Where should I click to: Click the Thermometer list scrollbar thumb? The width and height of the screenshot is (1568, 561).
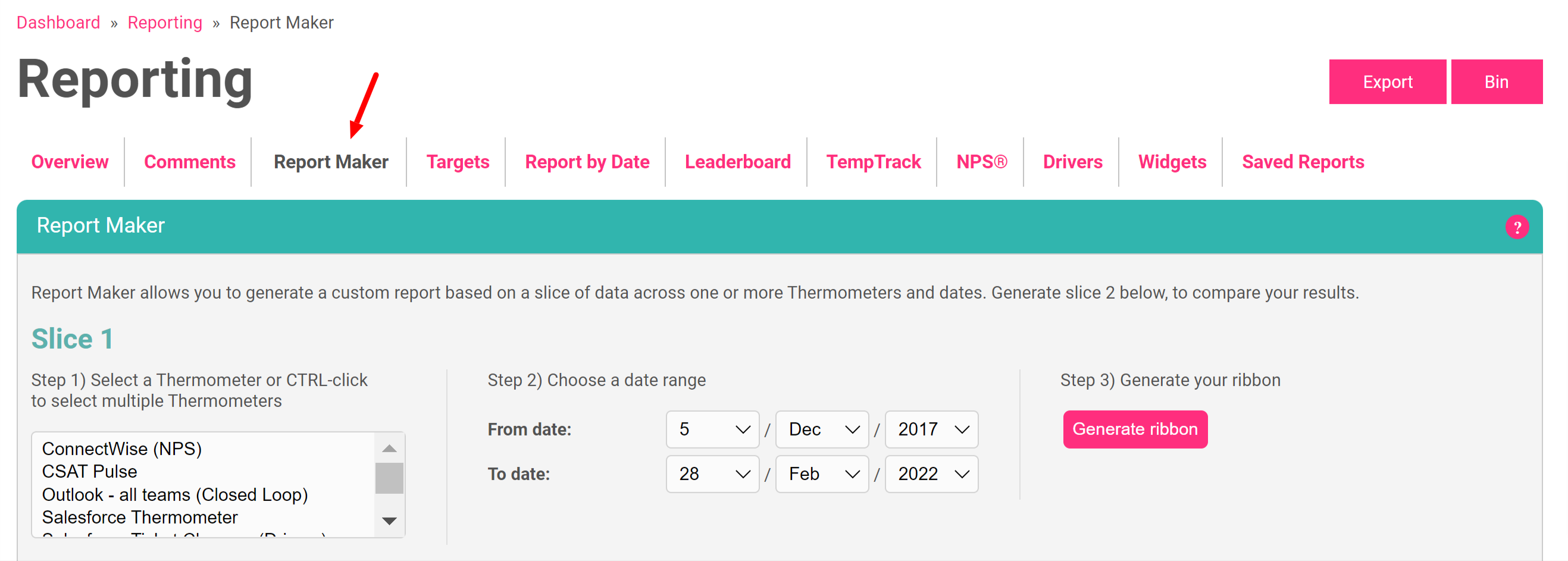click(x=389, y=478)
